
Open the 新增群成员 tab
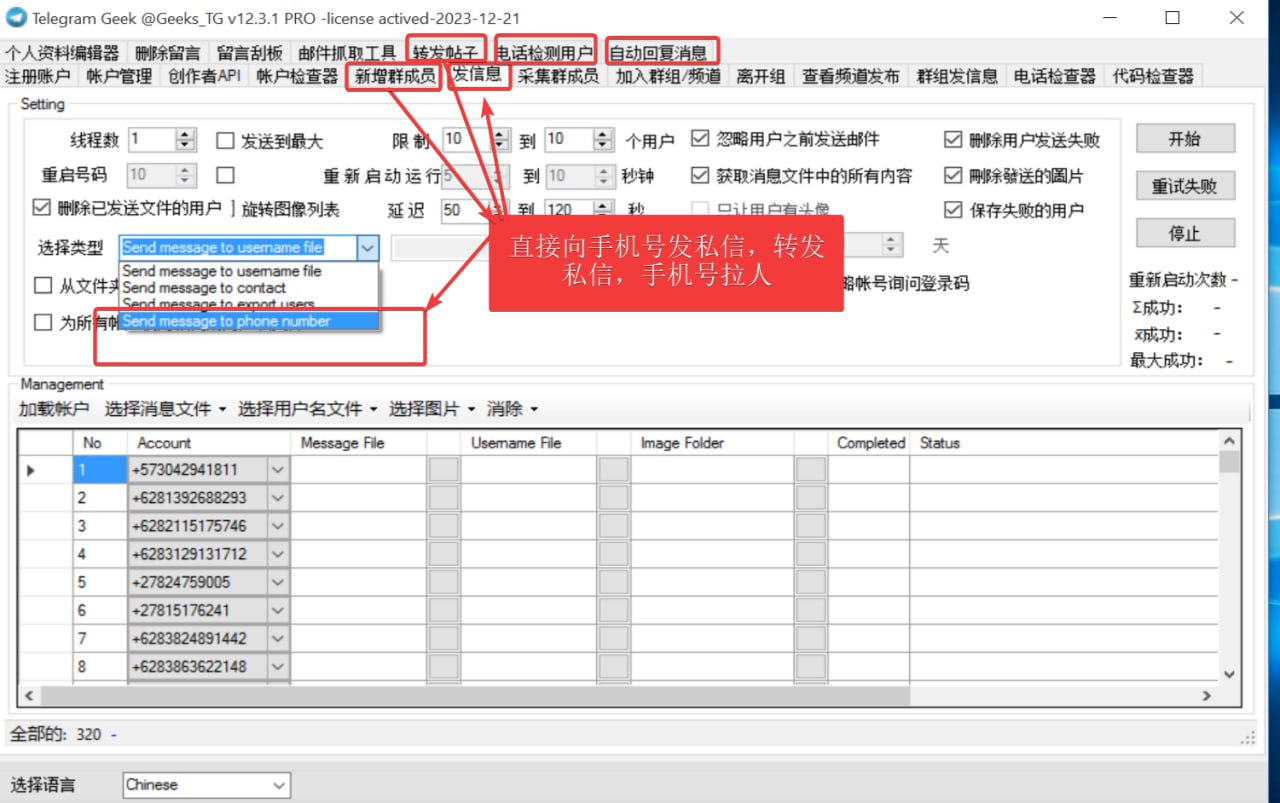[x=395, y=76]
